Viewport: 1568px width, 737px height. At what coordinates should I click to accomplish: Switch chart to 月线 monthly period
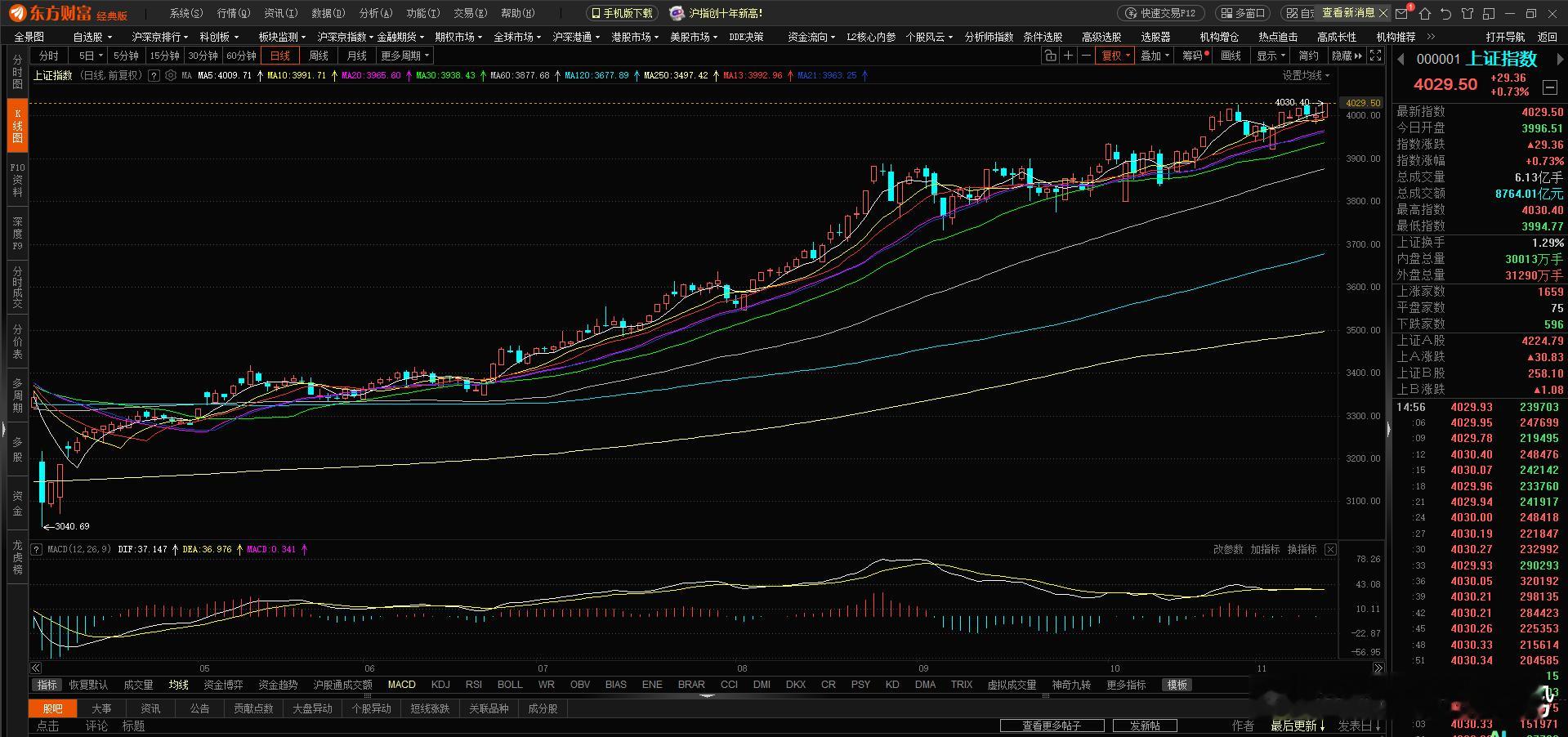[x=357, y=56]
